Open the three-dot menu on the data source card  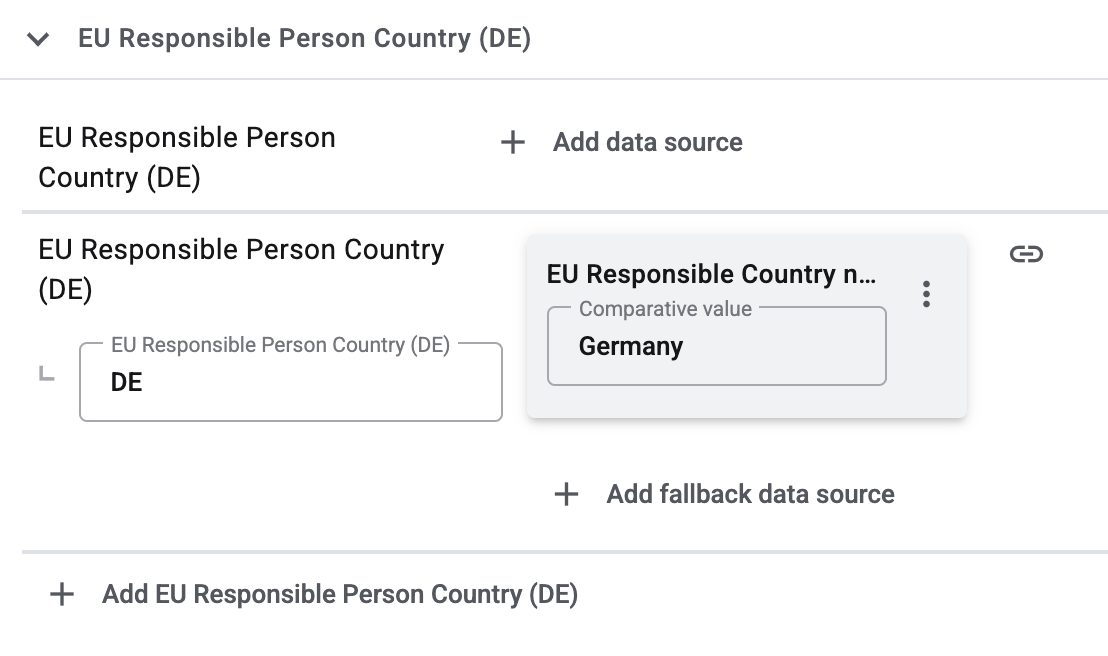click(927, 294)
